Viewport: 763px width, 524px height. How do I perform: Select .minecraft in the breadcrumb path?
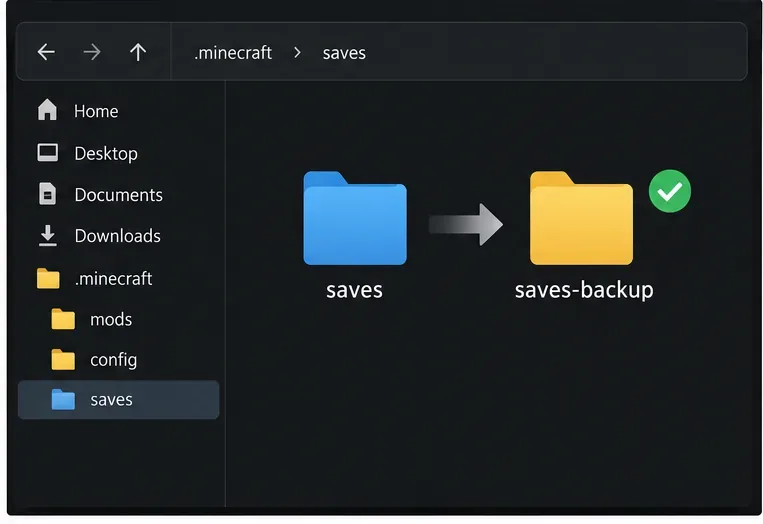click(233, 53)
